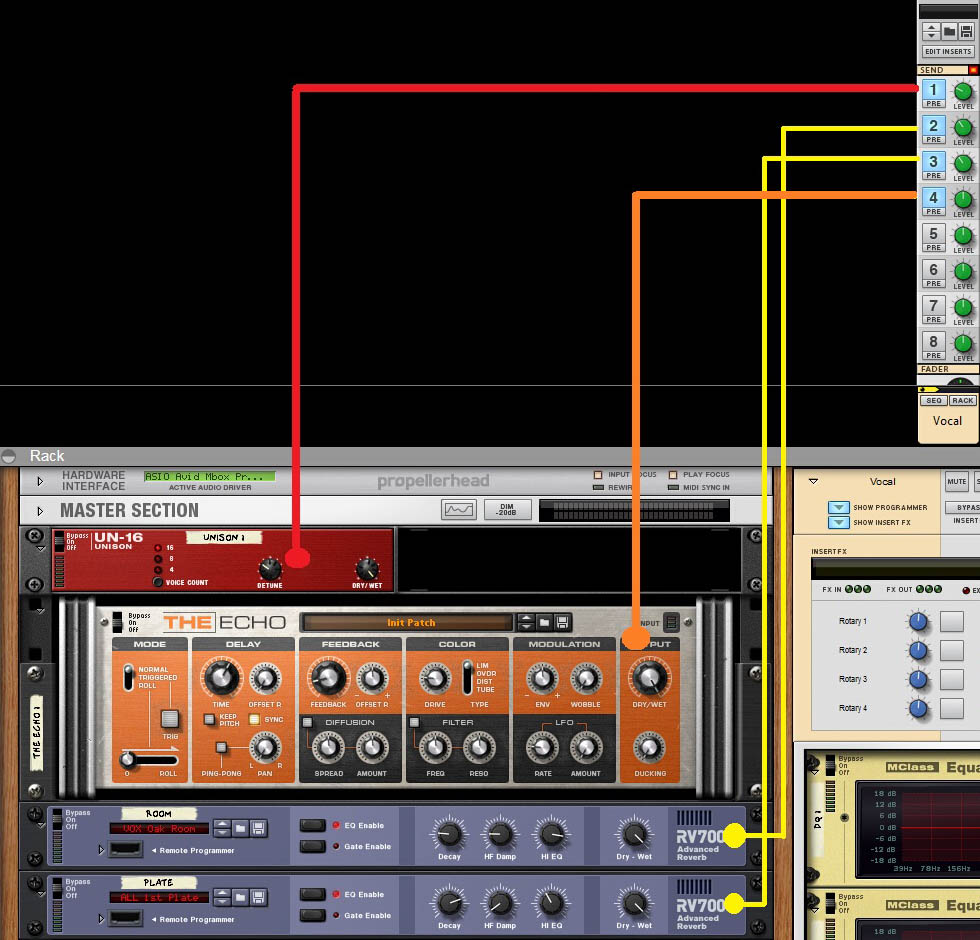Click the DIM -20dB button
Screen dimensions: 980x940
[x=507, y=510]
